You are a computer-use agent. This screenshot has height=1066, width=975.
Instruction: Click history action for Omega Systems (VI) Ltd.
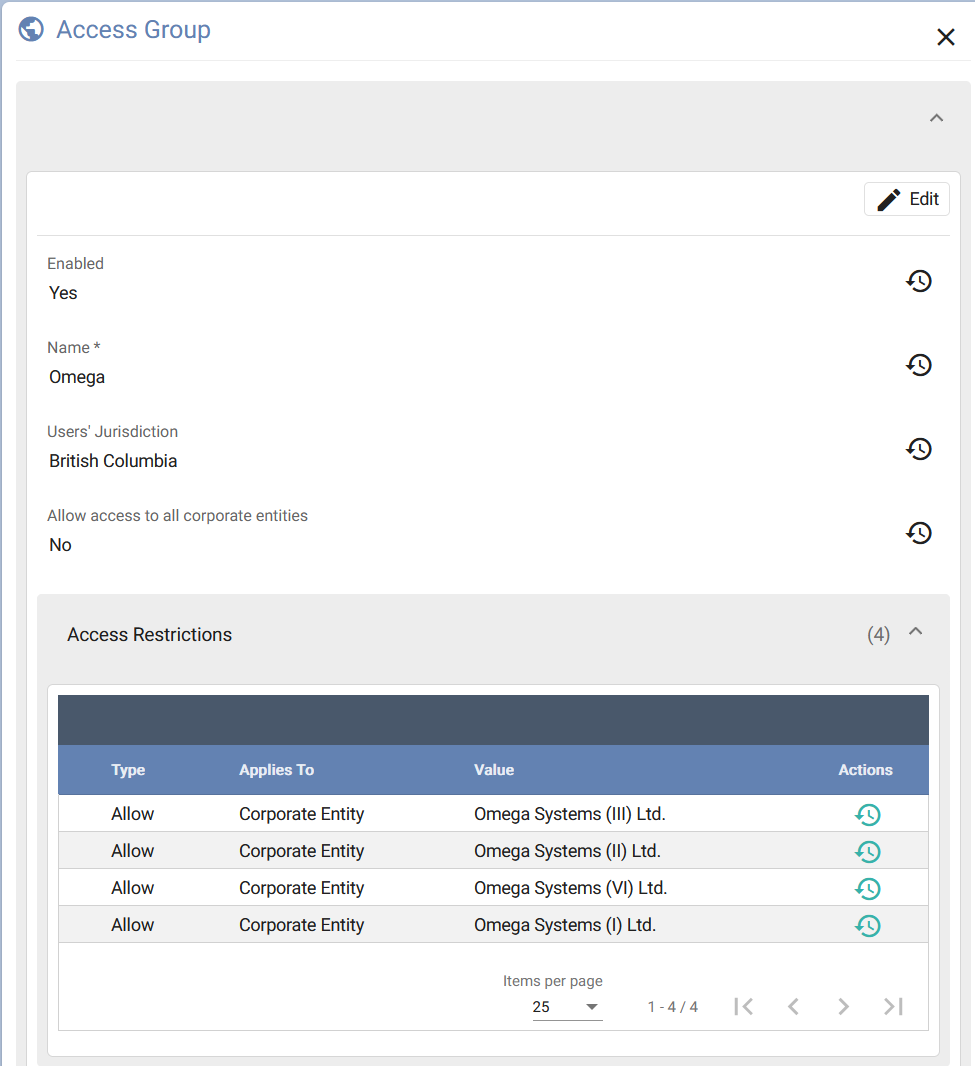pyautogui.click(x=867, y=889)
